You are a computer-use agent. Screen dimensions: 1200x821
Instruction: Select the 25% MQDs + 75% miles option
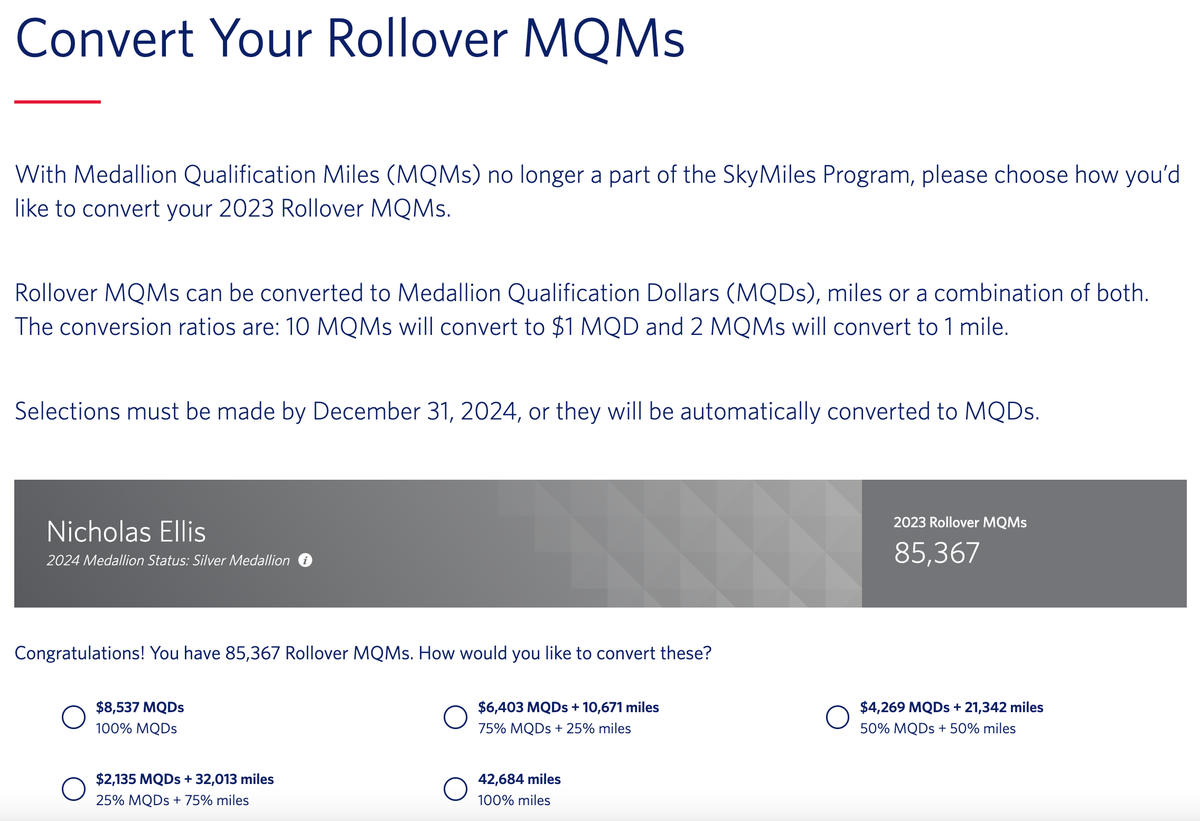[x=73, y=789]
